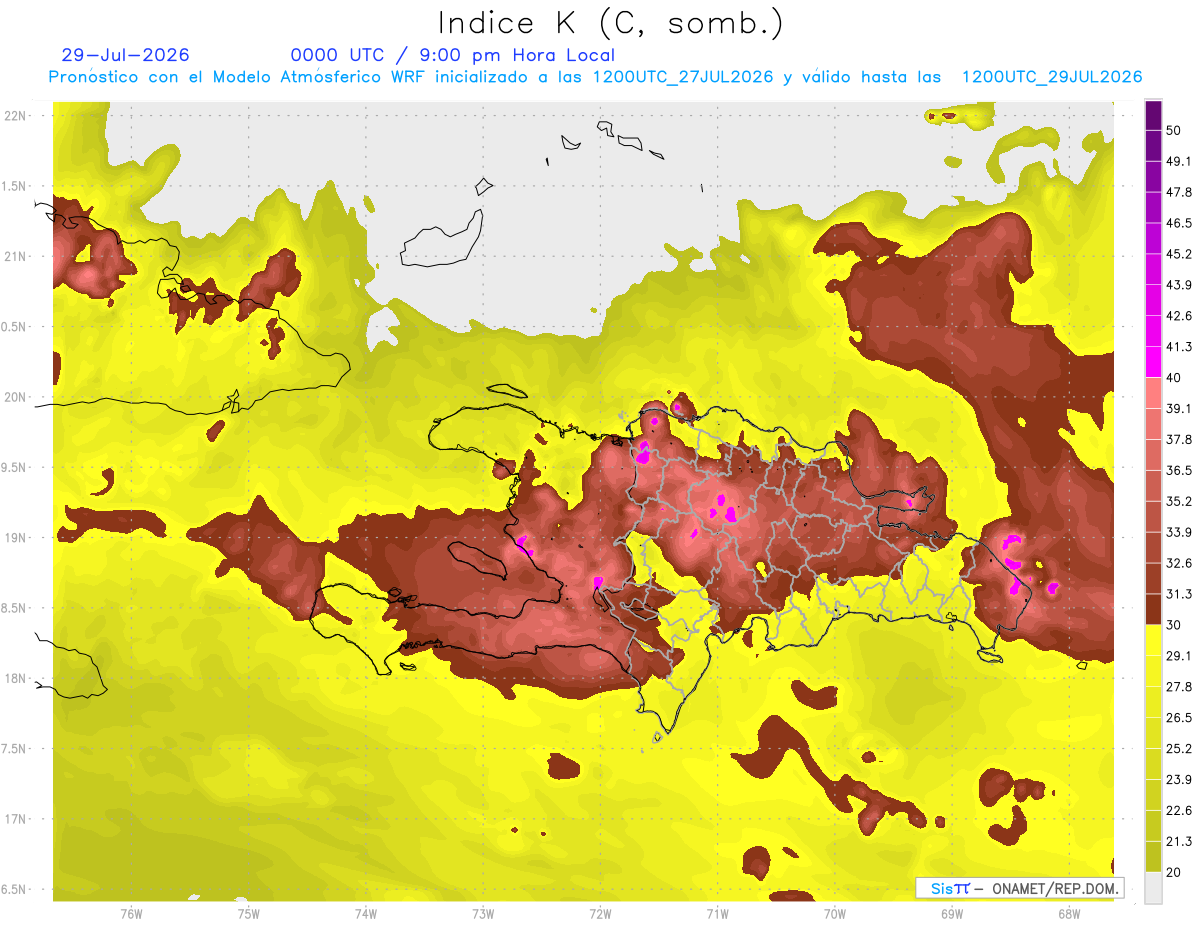Image resolution: width=1200 pixels, height=927 pixels.
Task: Click the '69W' longitude axis label
Action: tap(952, 914)
